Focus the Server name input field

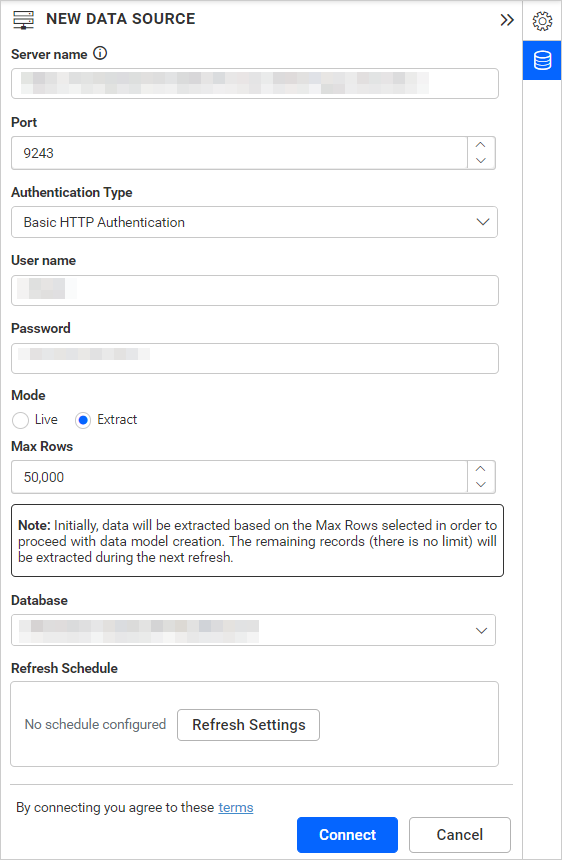click(x=255, y=83)
